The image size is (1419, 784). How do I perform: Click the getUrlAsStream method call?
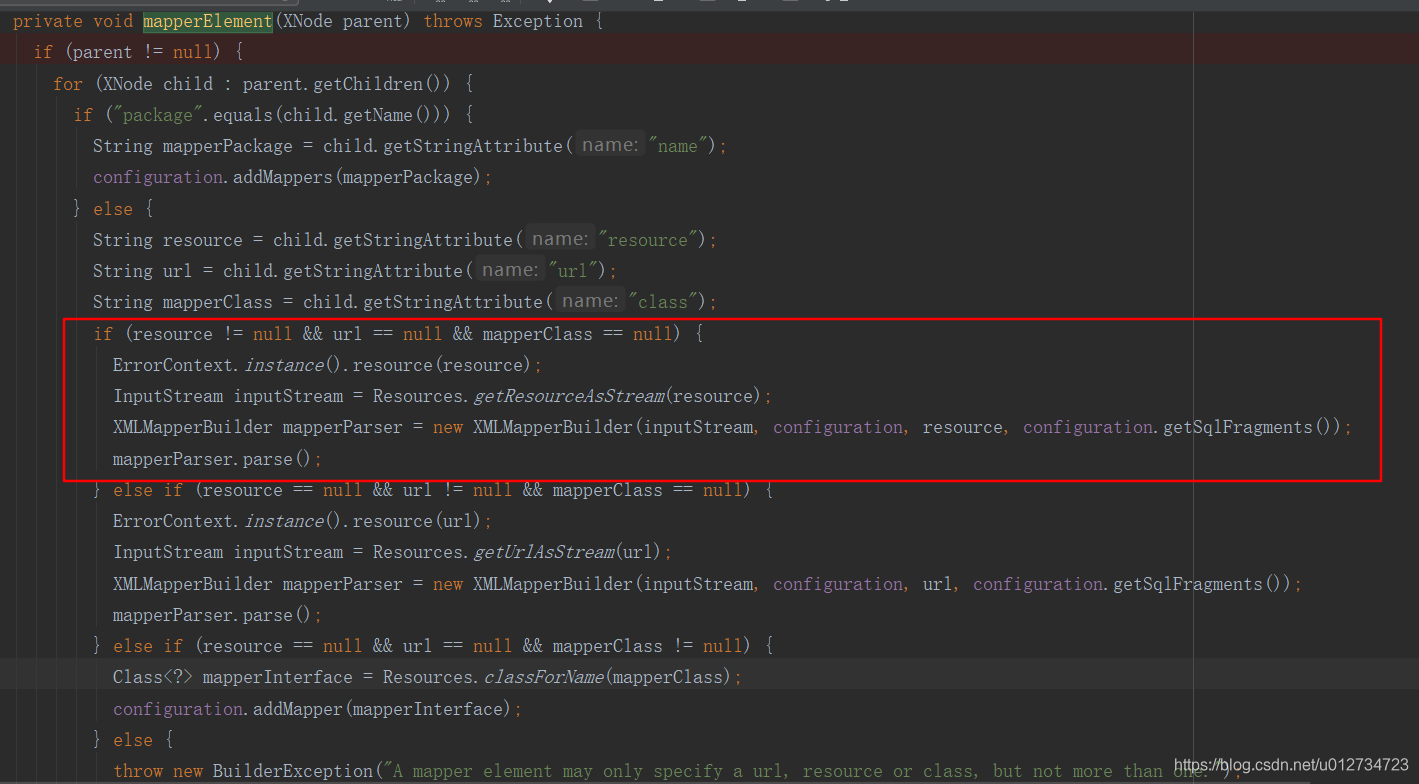point(543,552)
